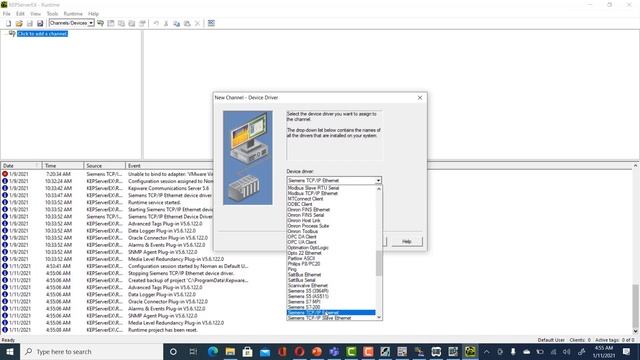
Task: Sort event log by Date column
Action: point(21,166)
